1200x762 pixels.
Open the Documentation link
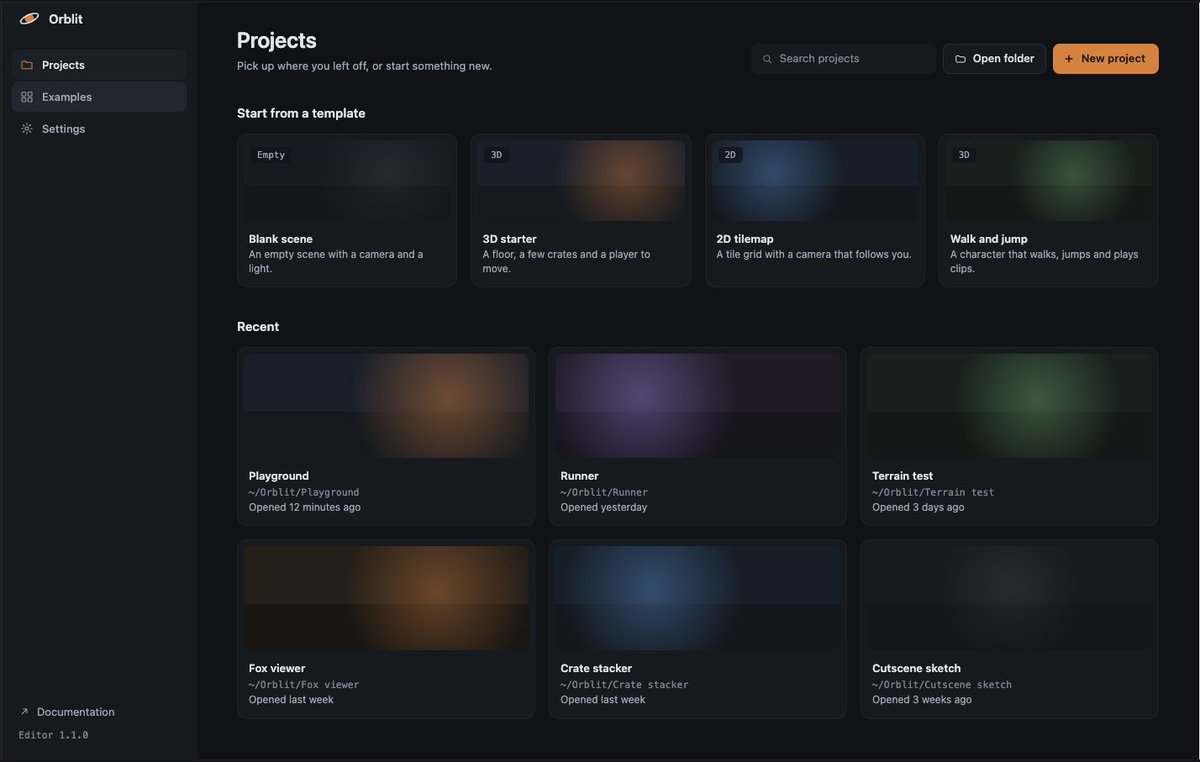67,712
